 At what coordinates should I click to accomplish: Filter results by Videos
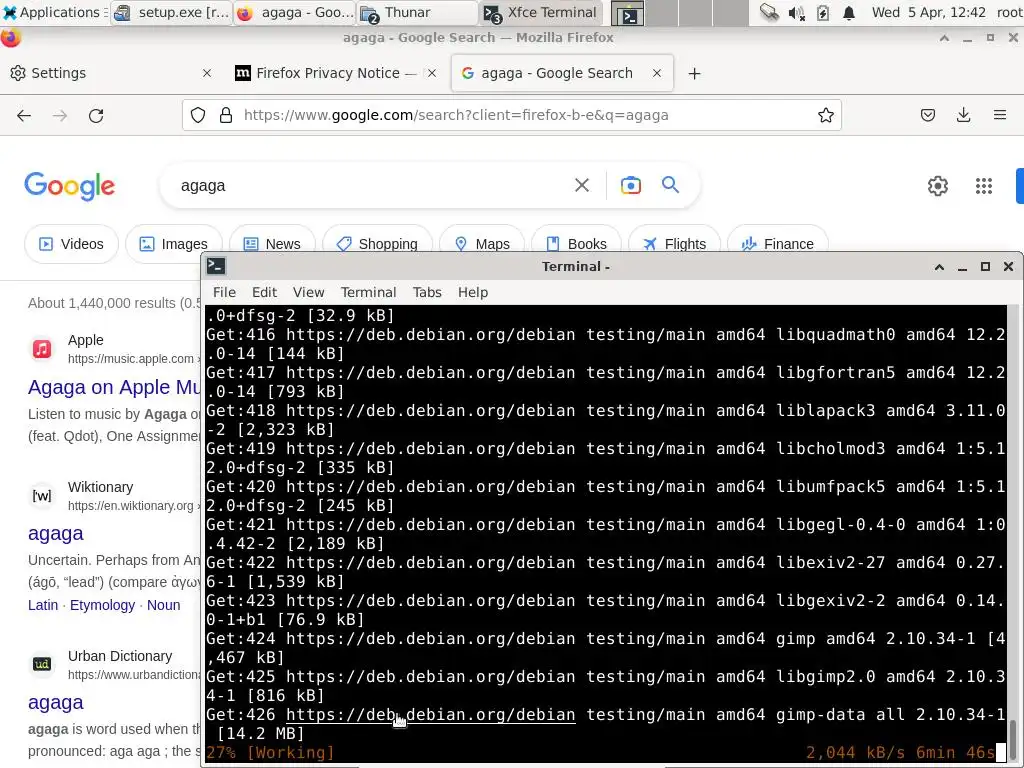pyautogui.click(x=71, y=244)
